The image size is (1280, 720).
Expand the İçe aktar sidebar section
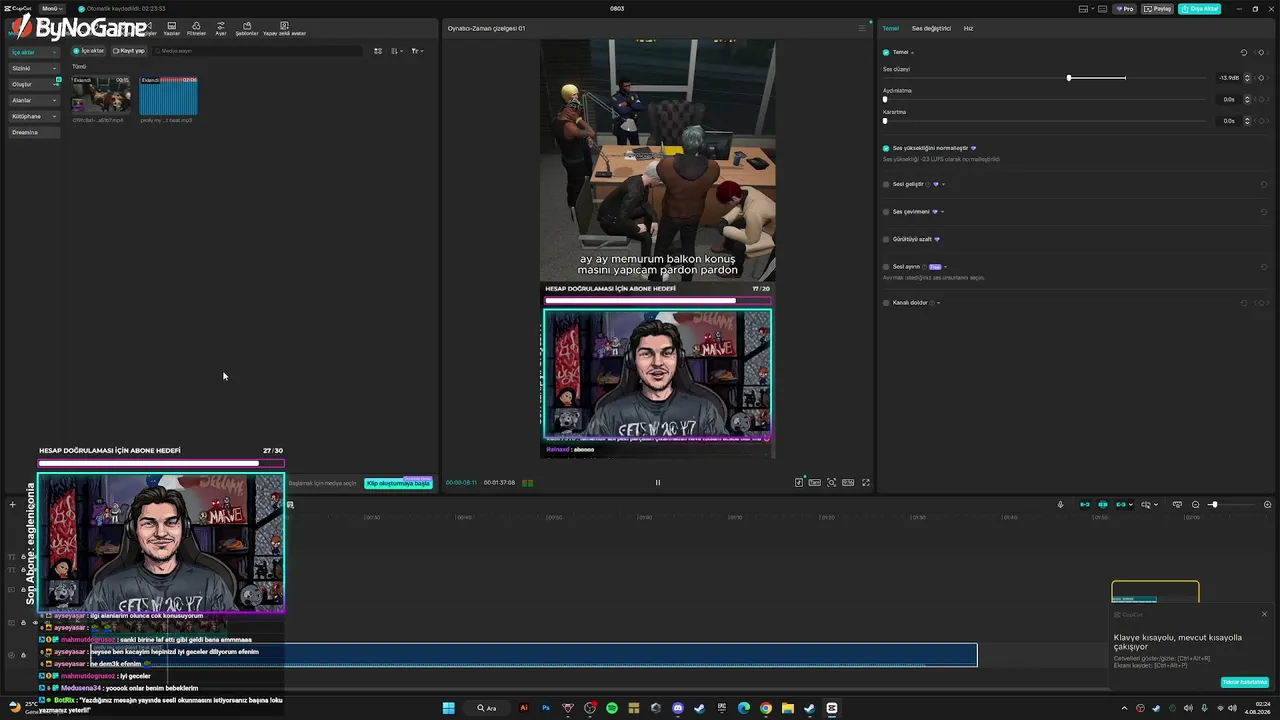(34, 52)
